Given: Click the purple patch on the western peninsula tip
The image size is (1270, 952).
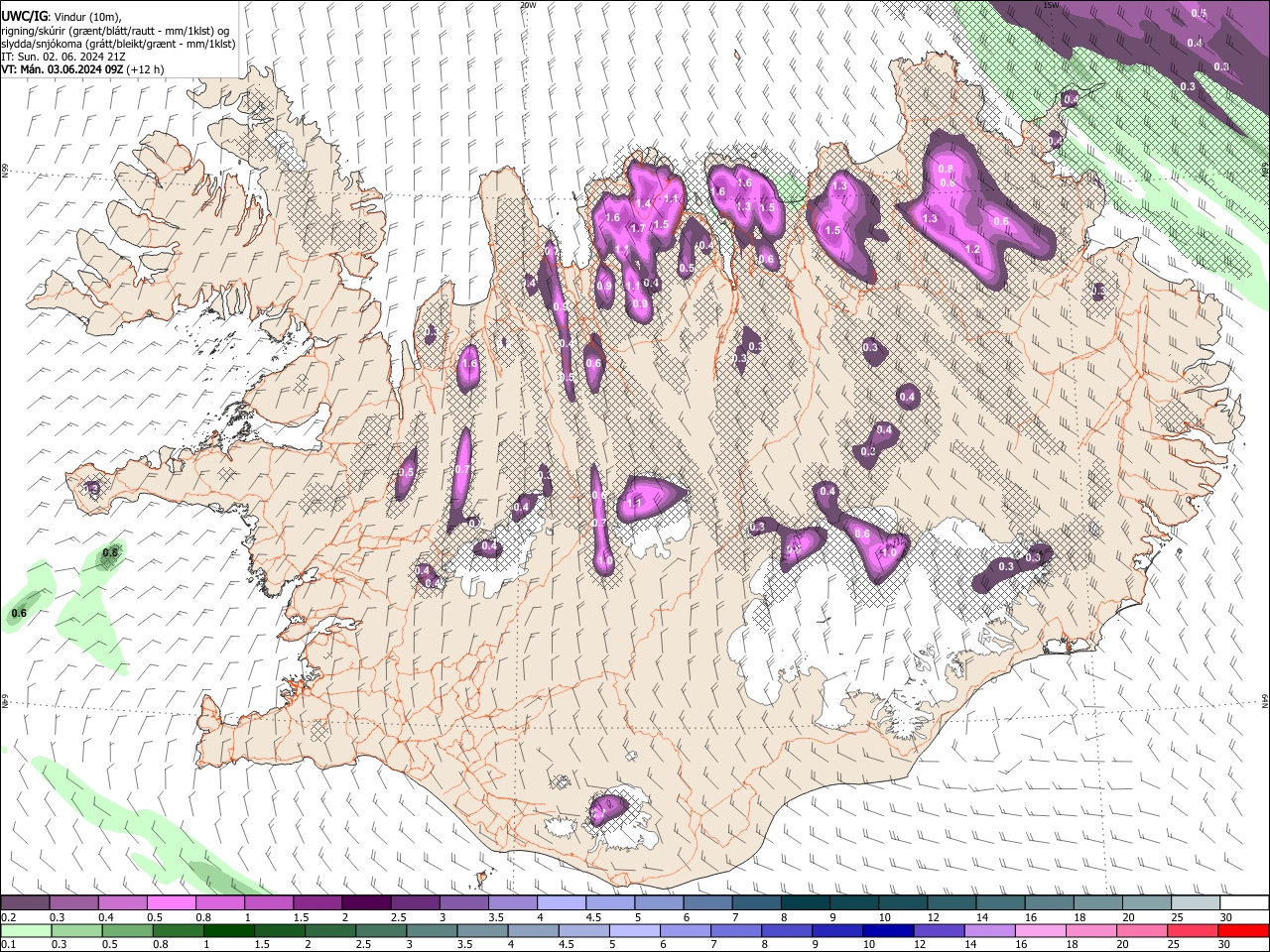Looking at the screenshot, I should pyautogui.click(x=91, y=488).
